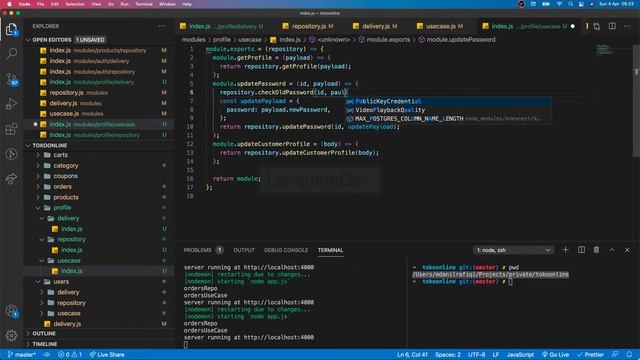640x360 pixels.
Task: Click errors and warnings count in status bar
Action: coord(70,355)
